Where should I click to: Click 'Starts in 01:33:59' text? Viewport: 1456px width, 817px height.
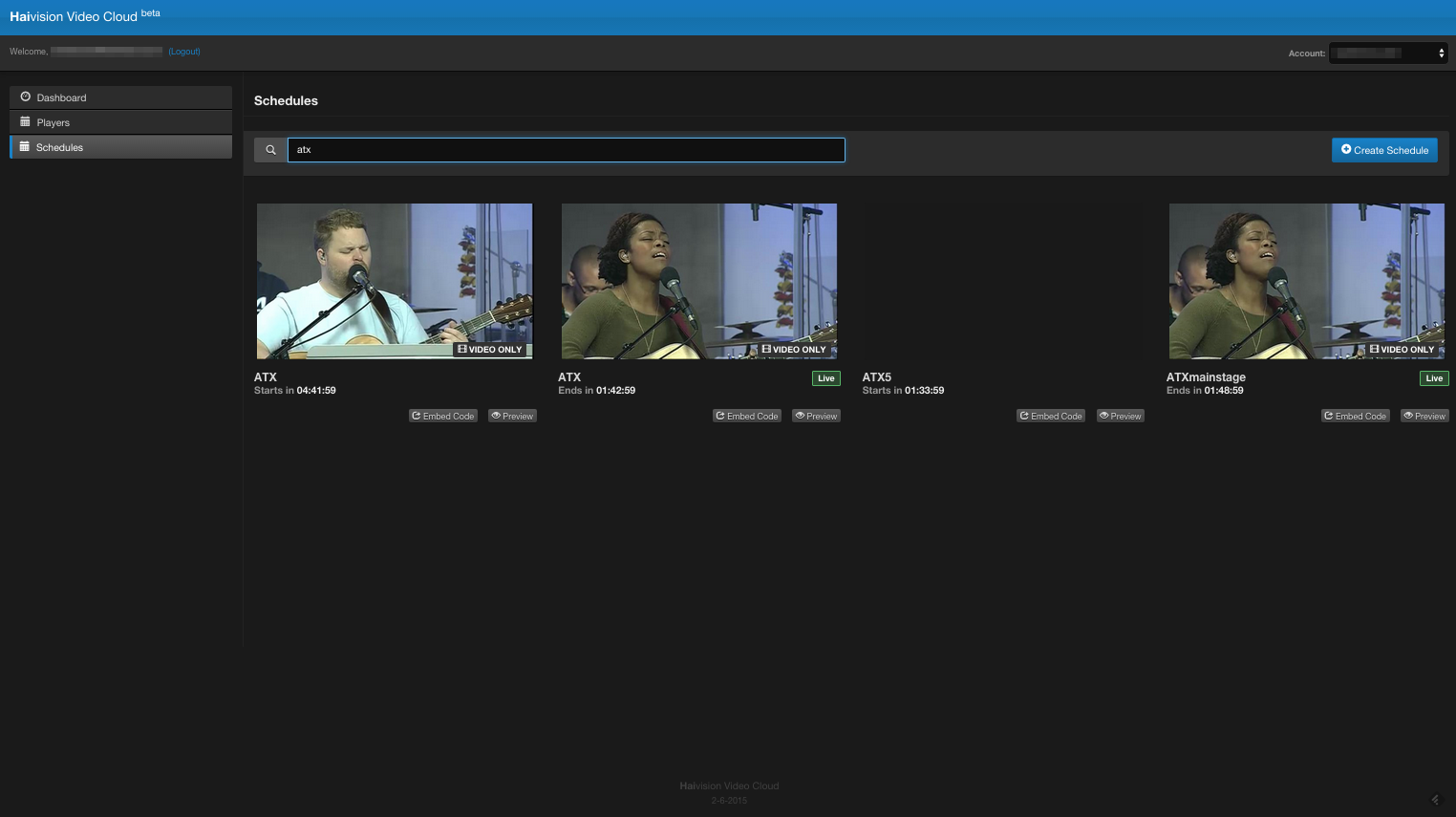tap(904, 391)
